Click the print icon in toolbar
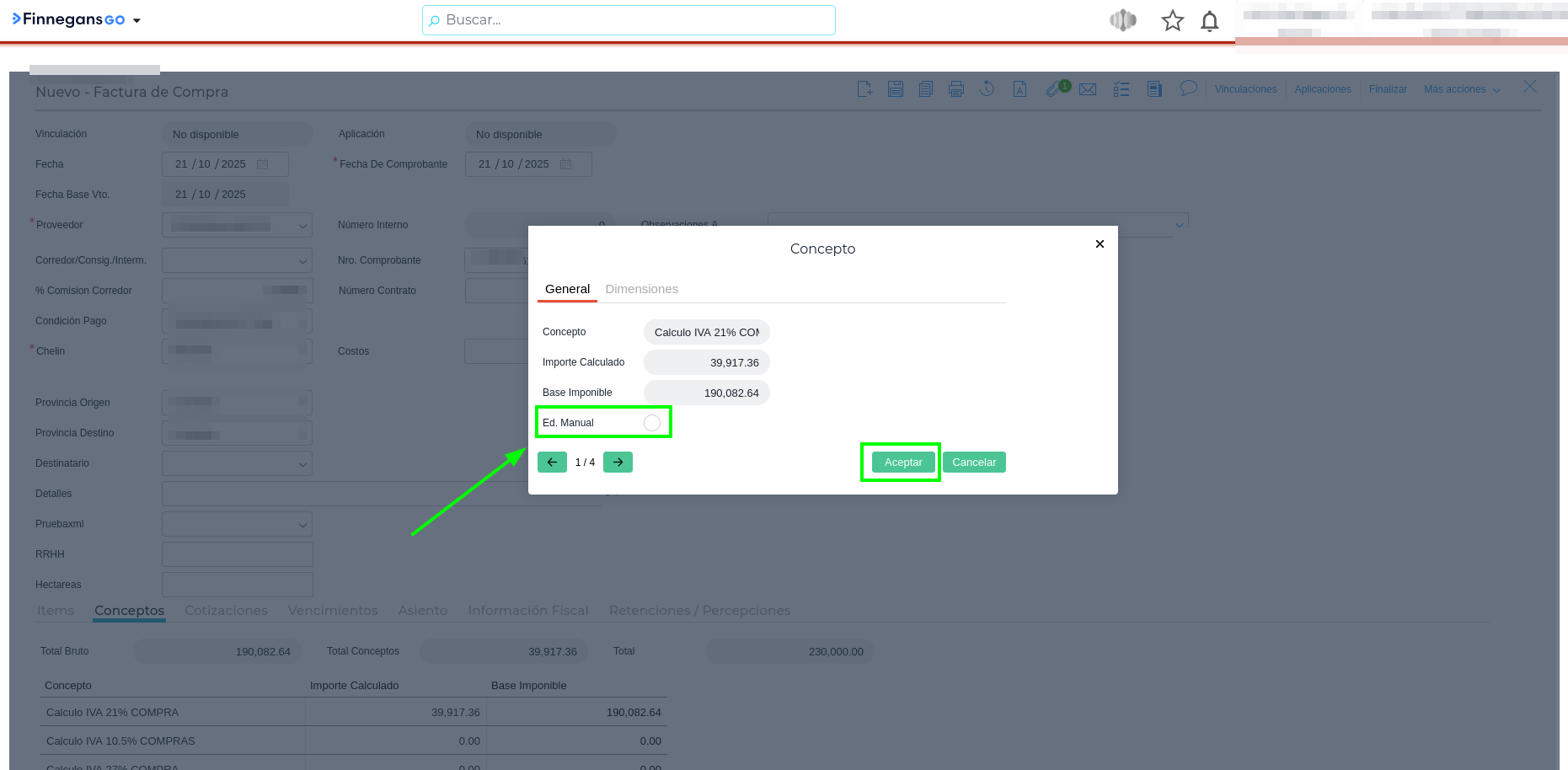The height and width of the screenshot is (770, 1568). coord(956,89)
